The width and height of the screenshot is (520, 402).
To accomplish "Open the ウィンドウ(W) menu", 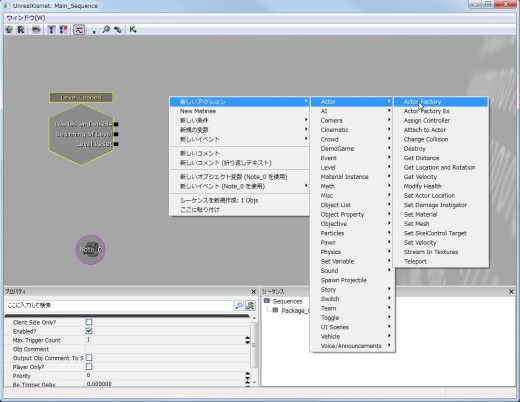I will [x=26, y=18].
